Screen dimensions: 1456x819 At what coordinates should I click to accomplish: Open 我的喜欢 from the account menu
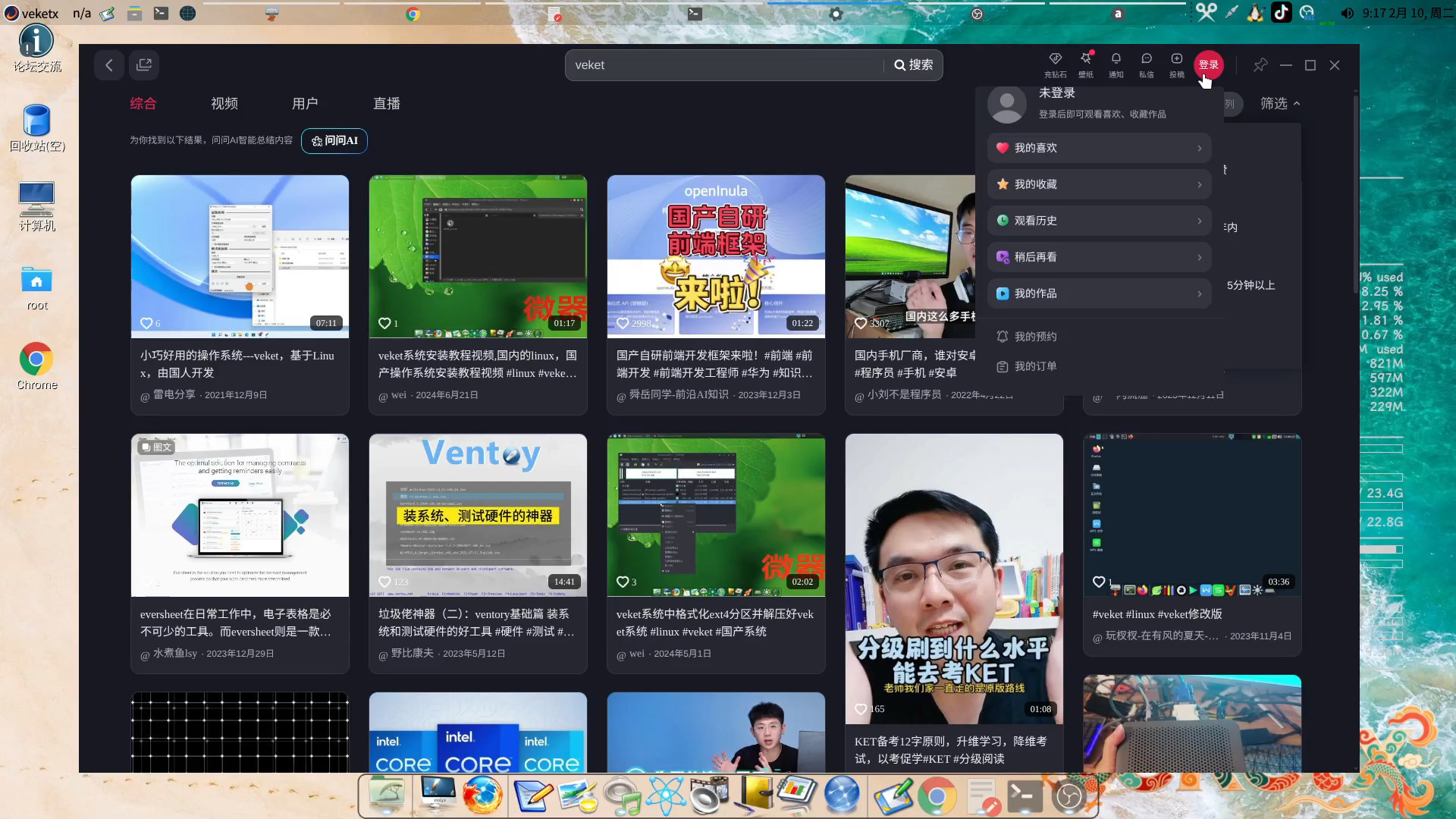[x=1099, y=148]
